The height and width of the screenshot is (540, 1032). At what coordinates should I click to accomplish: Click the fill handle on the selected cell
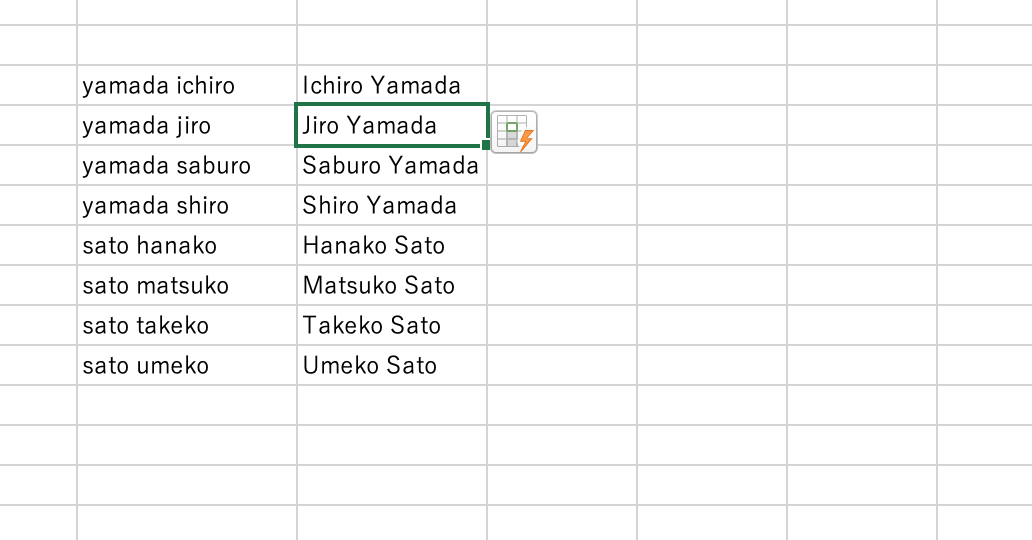pos(487,146)
